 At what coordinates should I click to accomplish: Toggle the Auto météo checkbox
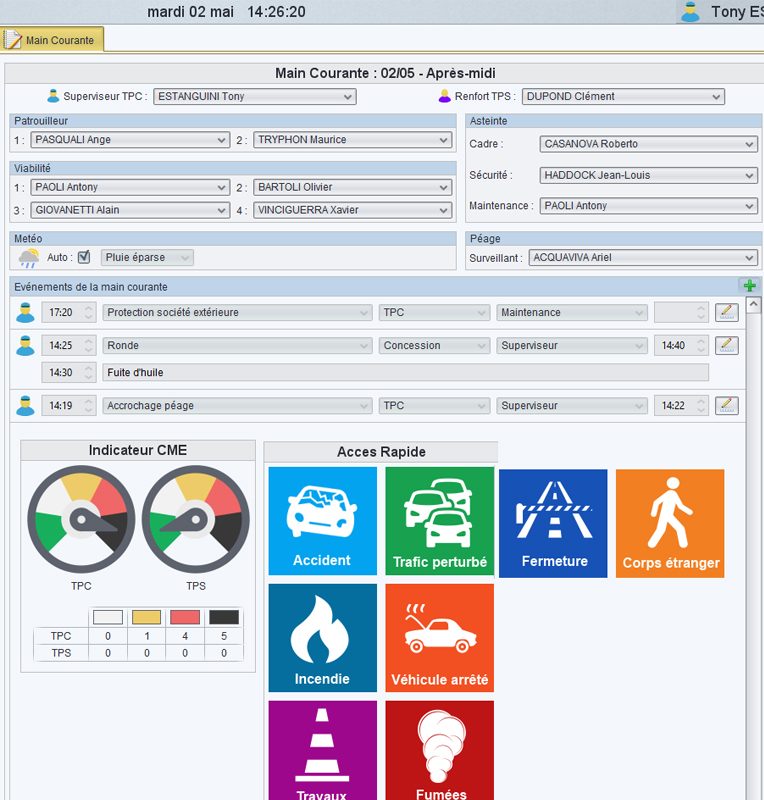click(x=84, y=257)
